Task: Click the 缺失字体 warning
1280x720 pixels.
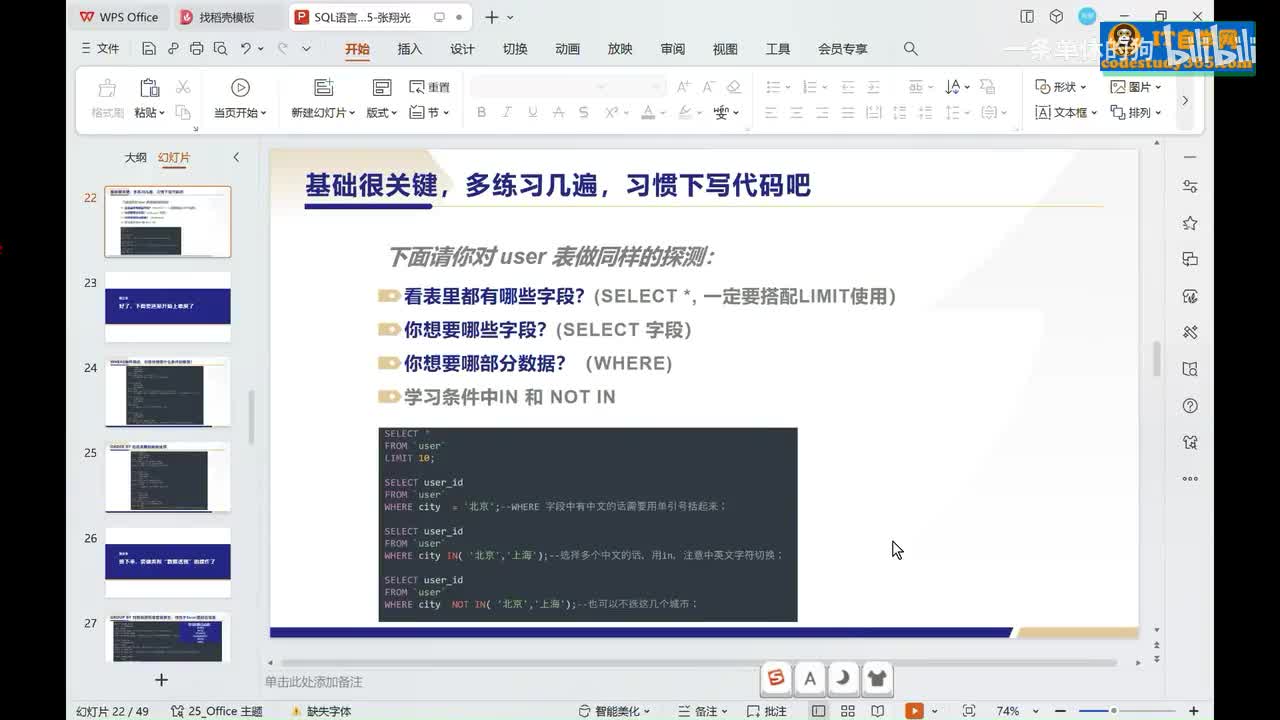Action: [x=321, y=711]
